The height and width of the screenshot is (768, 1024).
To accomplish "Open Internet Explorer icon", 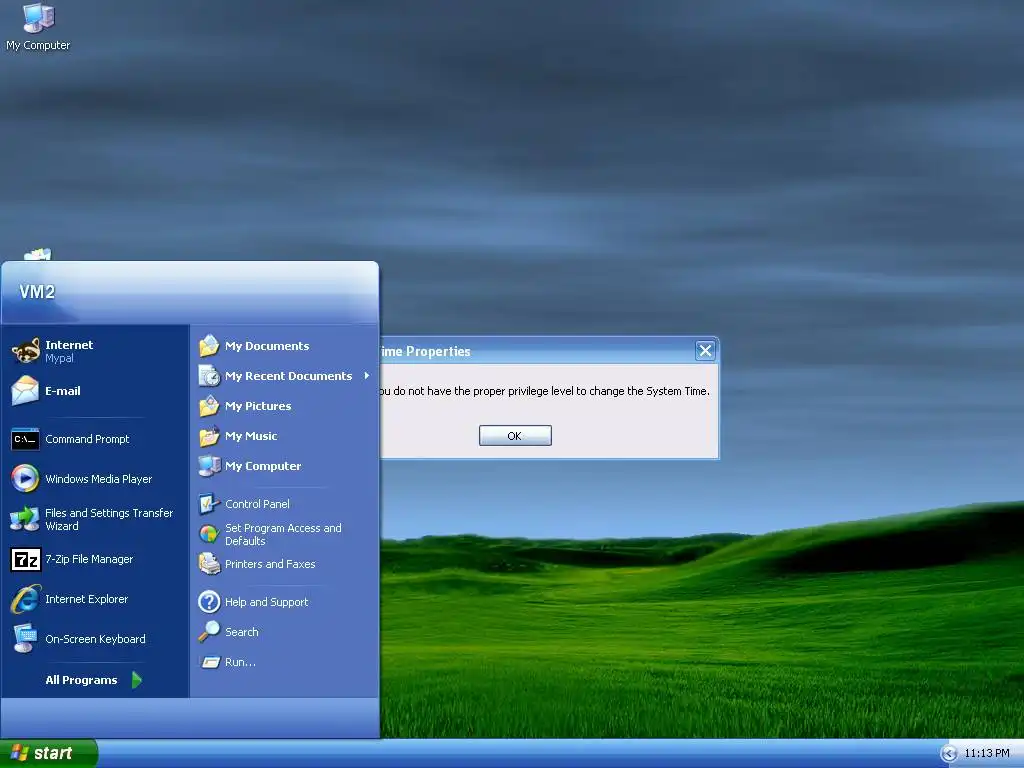I will 25,599.
